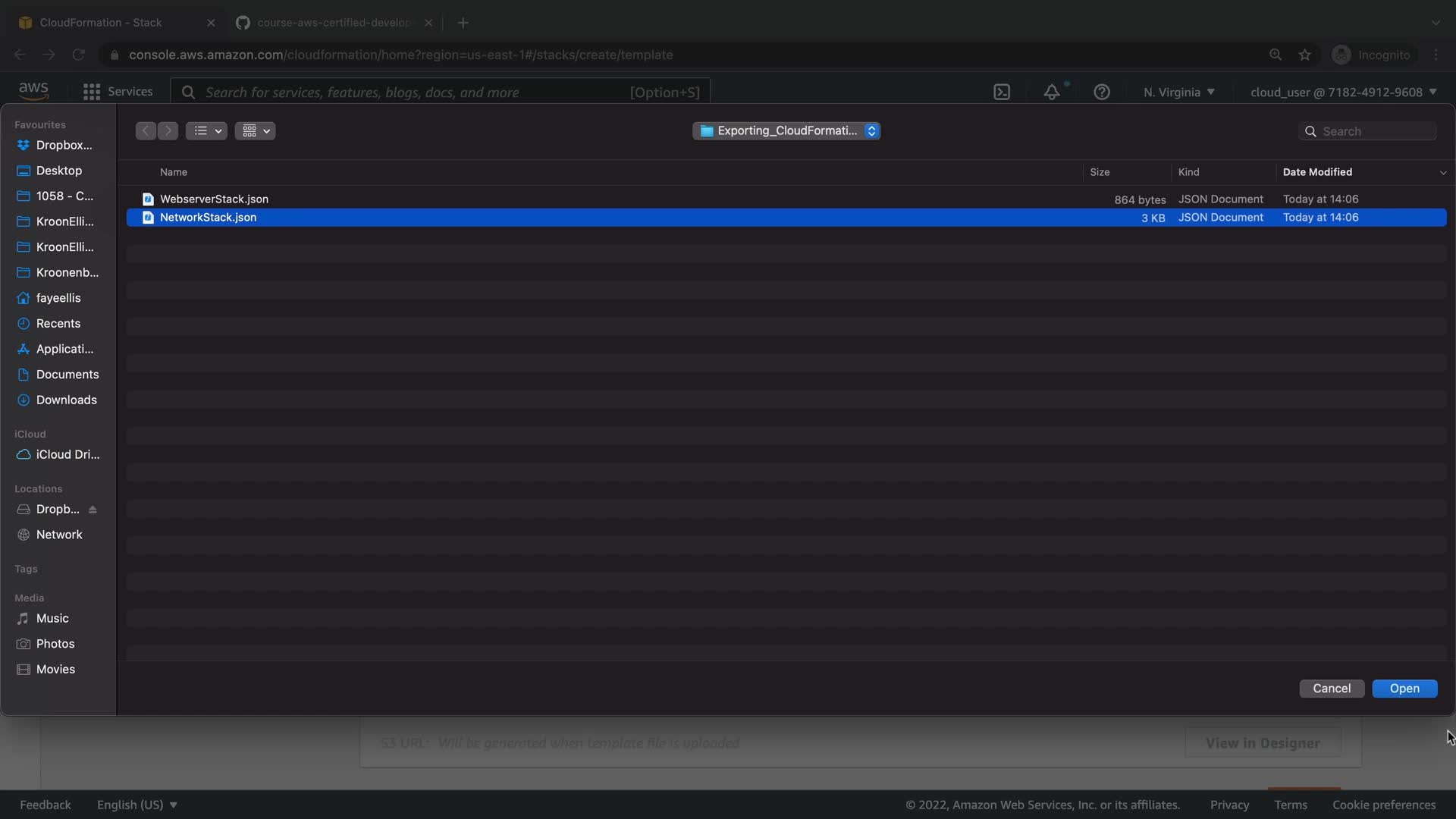This screenshot has height=819, width=1456.
Task: Eject the Dropbox location drive
Action: coord(93,510)
